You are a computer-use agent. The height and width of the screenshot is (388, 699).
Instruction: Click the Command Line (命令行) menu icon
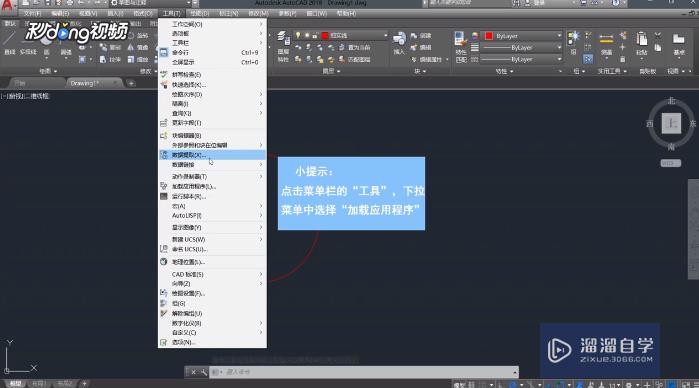click(x=164, y=53)
